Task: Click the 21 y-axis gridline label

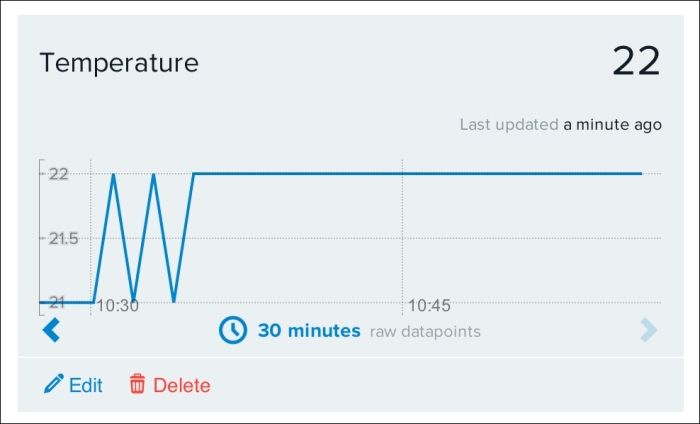Action: [x=57, y=303]
